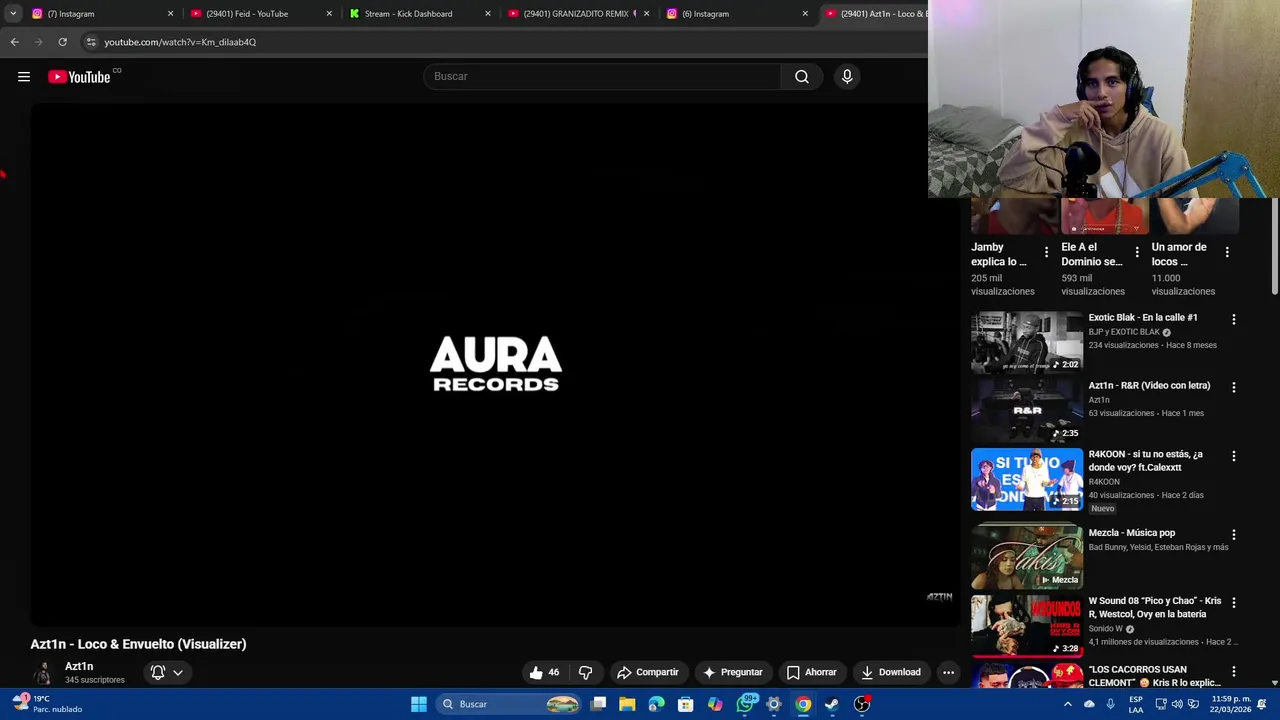Like the video with thumbs up

(545, 672)
